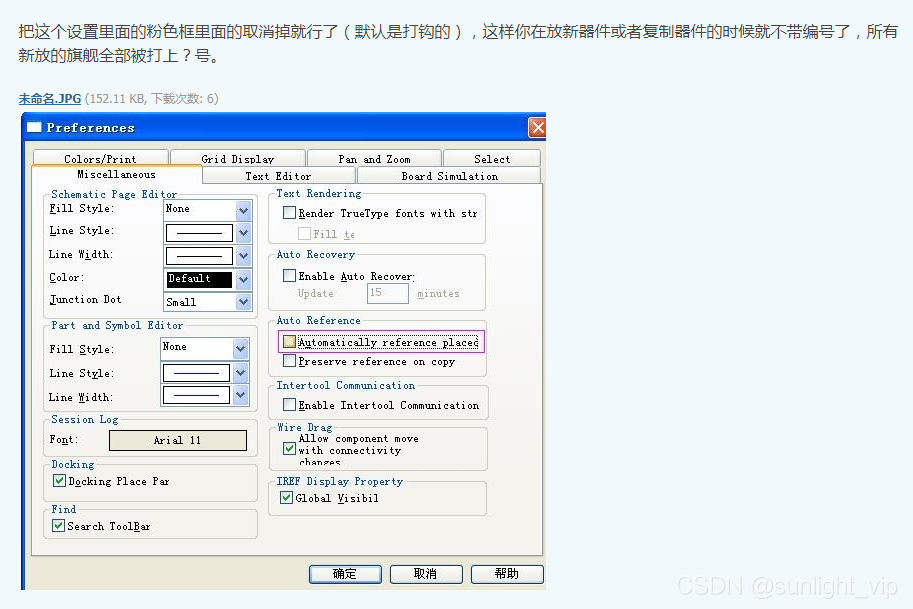913x609 pixels.
Task: Click the Arial 11 session log font button
Action: point(177,440)
